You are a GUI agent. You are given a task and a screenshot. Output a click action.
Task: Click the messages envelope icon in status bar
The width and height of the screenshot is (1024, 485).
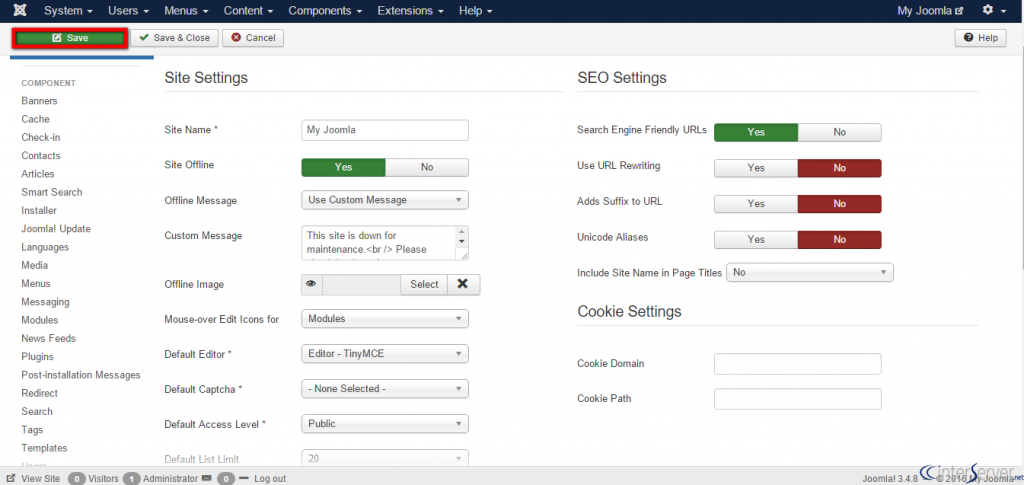pos(206,478)
